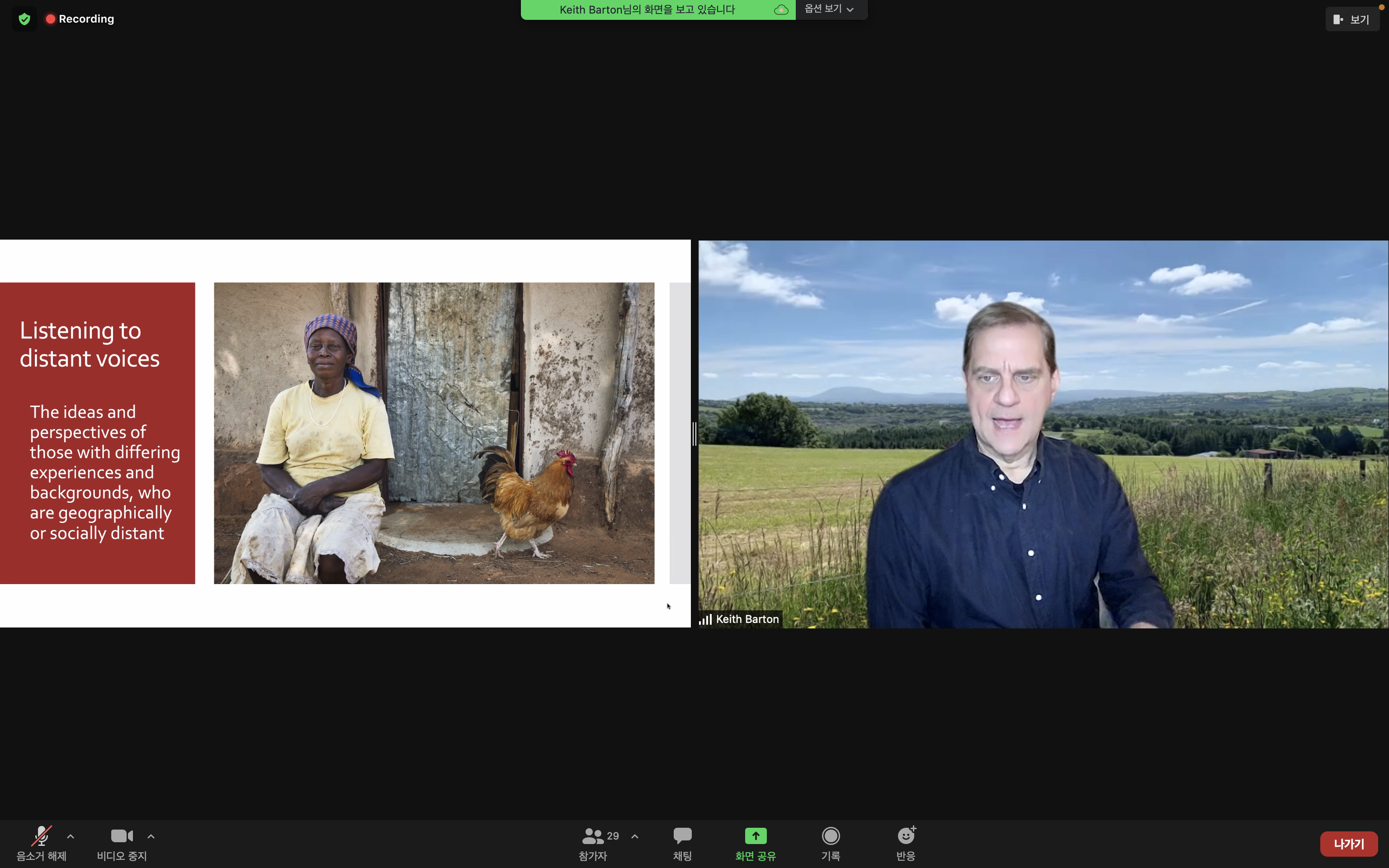This screenshot has height=868, width=1389.
Task: Click the red 나가기 leave button
Action: tap(1349, 844)
